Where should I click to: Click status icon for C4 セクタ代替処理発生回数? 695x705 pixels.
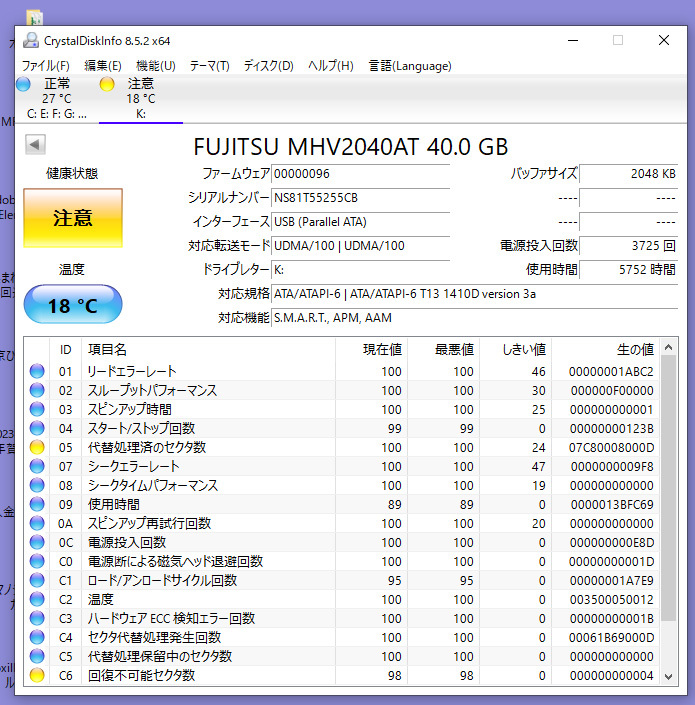[37, 638]
